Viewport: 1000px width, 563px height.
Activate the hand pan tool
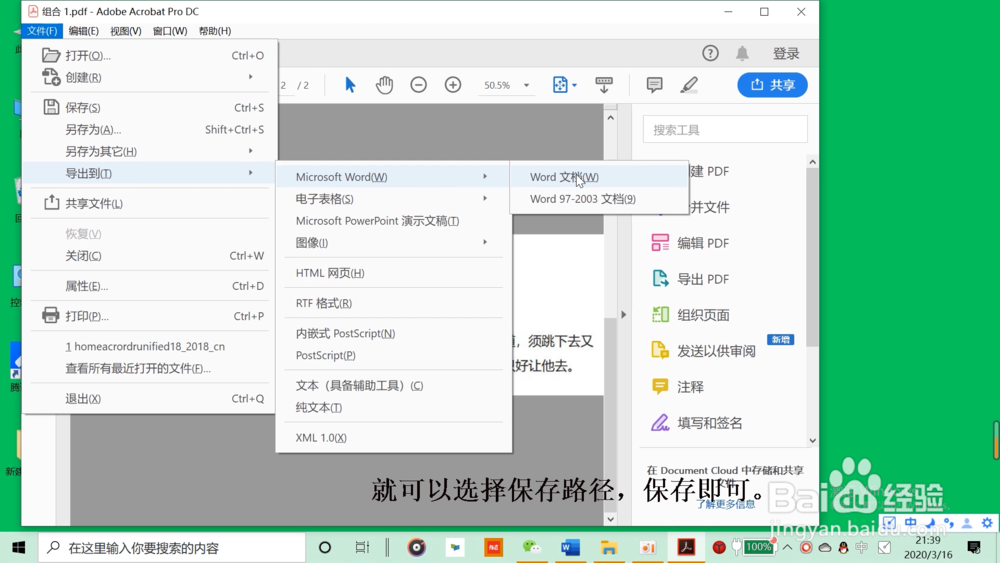[x=384, y=85]
